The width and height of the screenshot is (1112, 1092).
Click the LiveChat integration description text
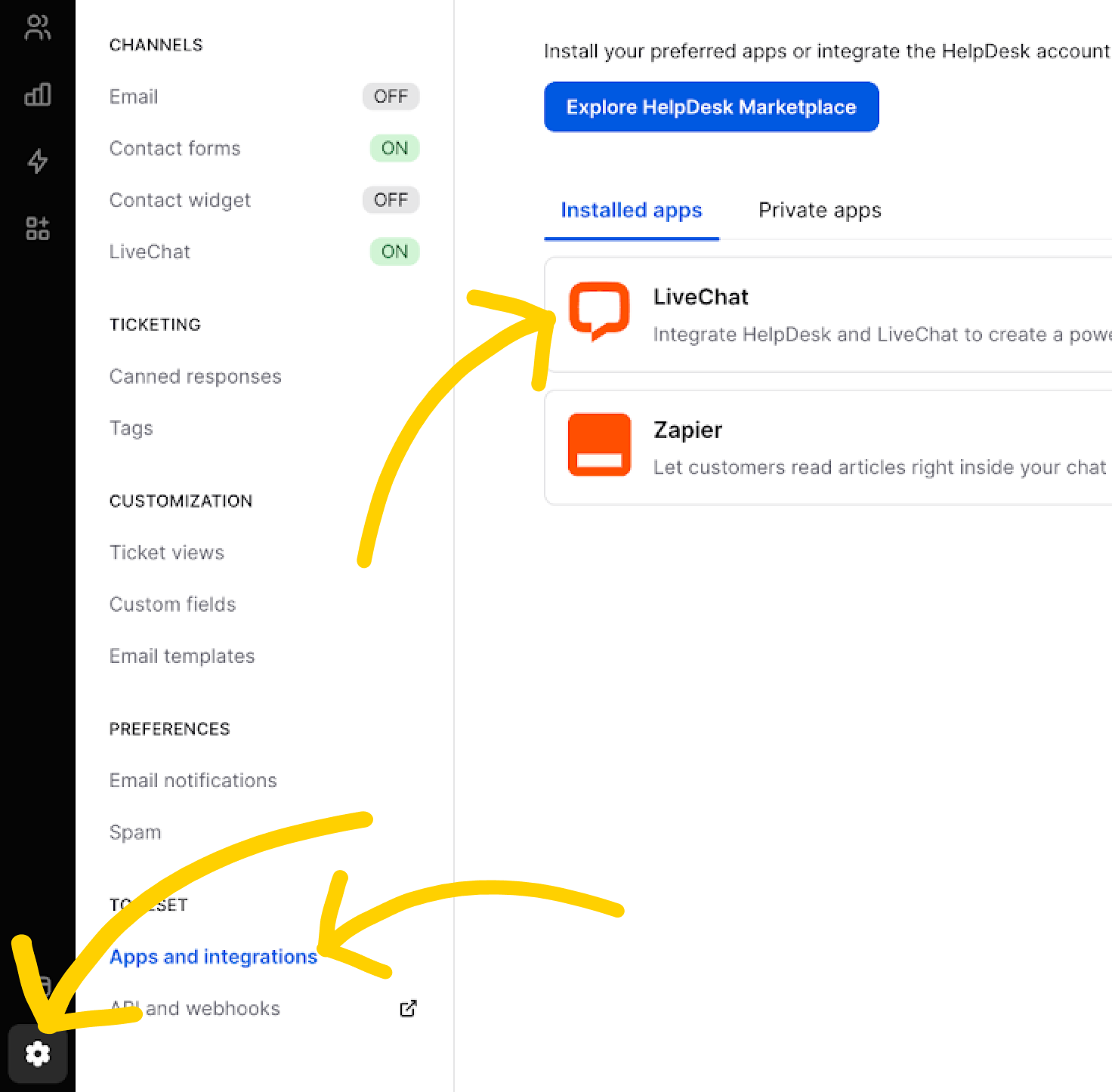coord(882,335)
